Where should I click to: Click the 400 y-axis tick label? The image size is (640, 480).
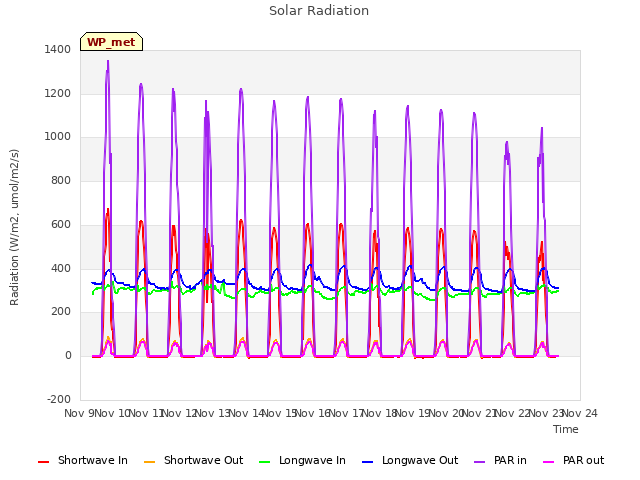point(61,269)
